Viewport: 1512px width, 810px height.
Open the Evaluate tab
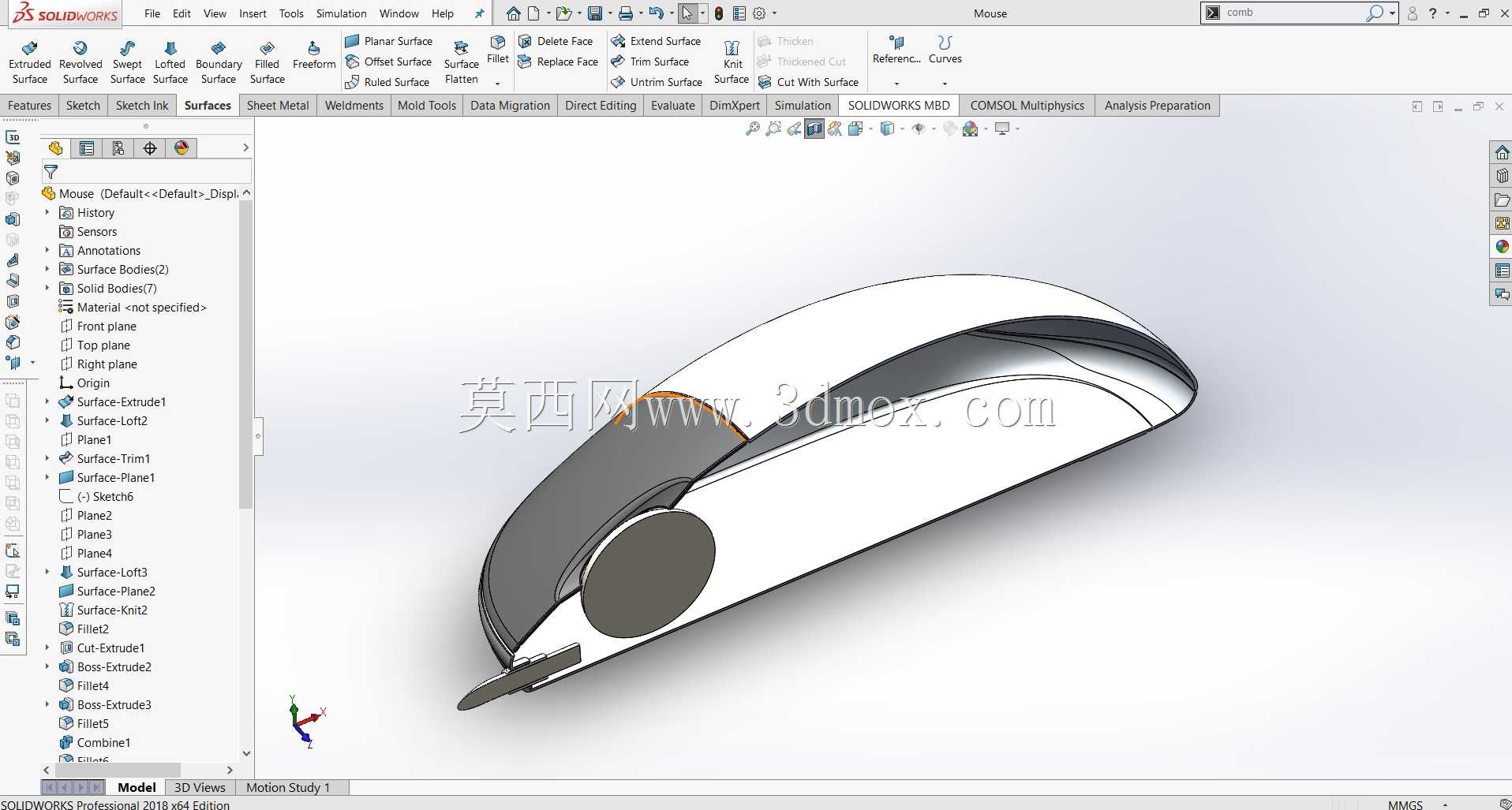click(x=673, y=106)
